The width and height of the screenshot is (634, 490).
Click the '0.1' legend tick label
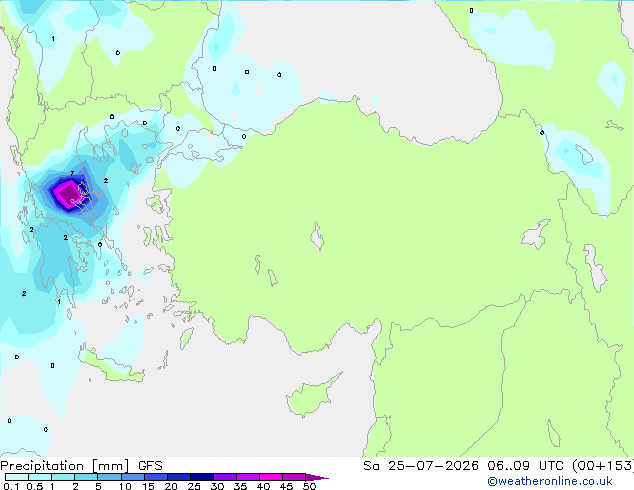click(11, 486)
